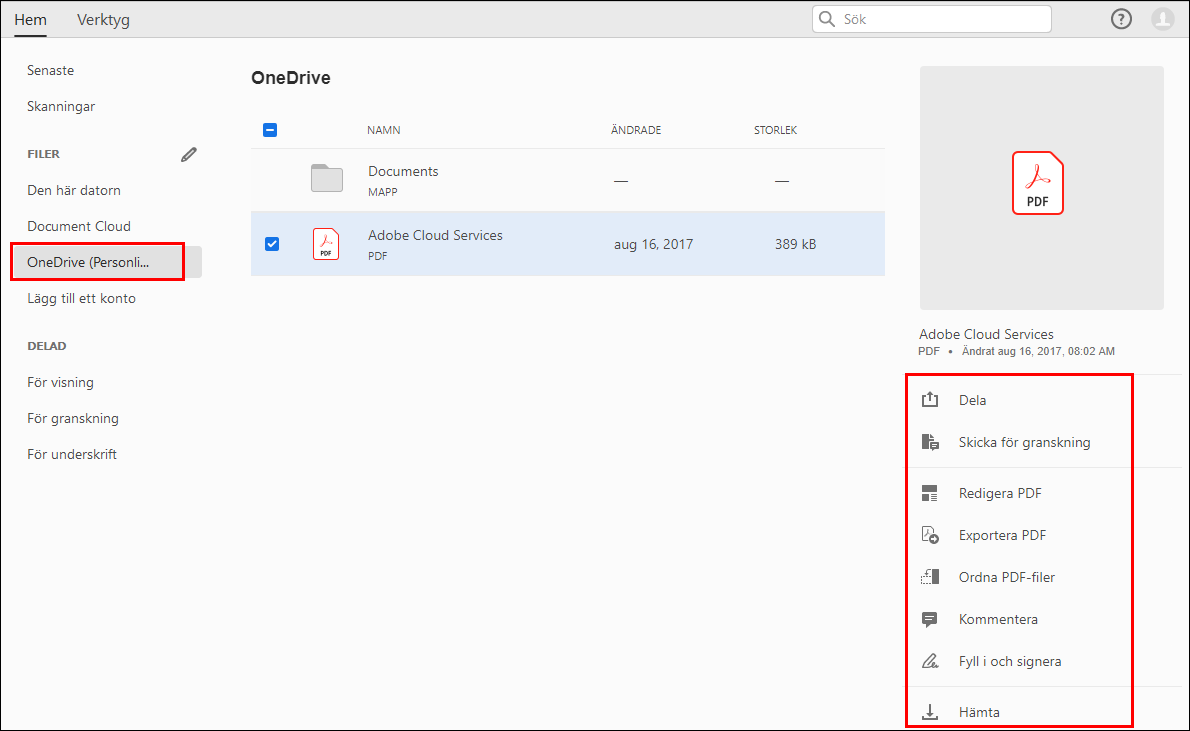Click the Exportera PDF icon
Image resolution: width=1190 pixels, height=731 pixels.
tap(930, 534)
